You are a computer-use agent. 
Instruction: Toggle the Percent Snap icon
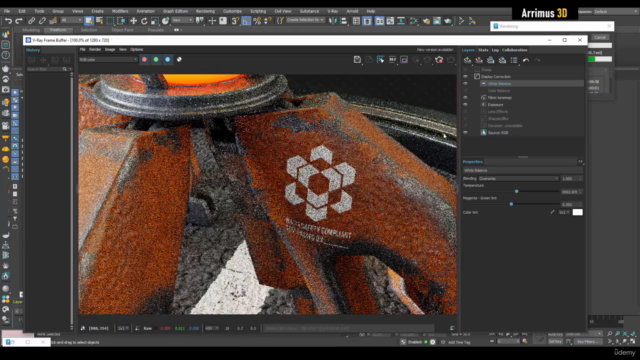(257, 20)
